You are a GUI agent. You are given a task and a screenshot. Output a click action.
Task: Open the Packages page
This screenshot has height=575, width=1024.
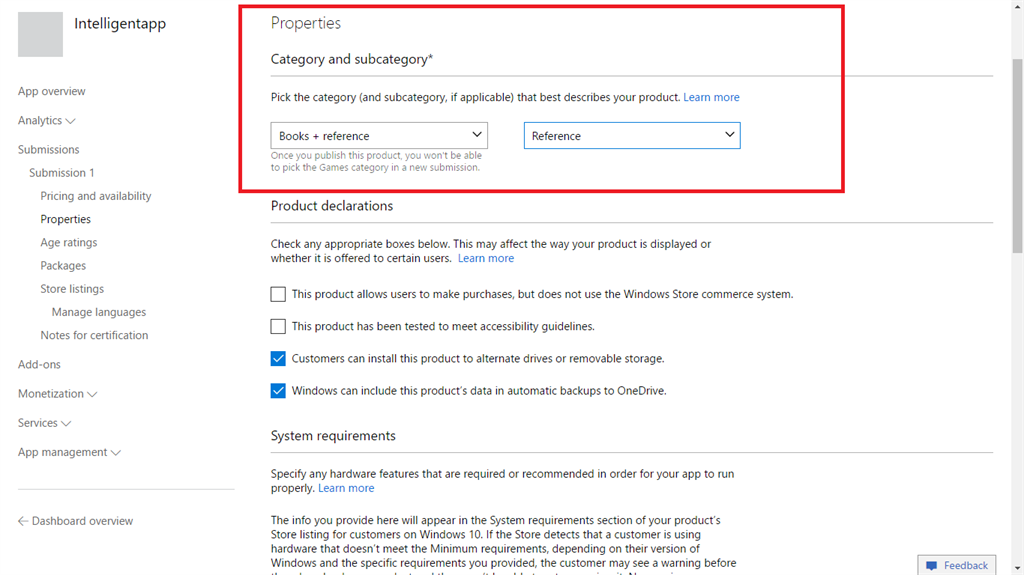click(63, 265)
